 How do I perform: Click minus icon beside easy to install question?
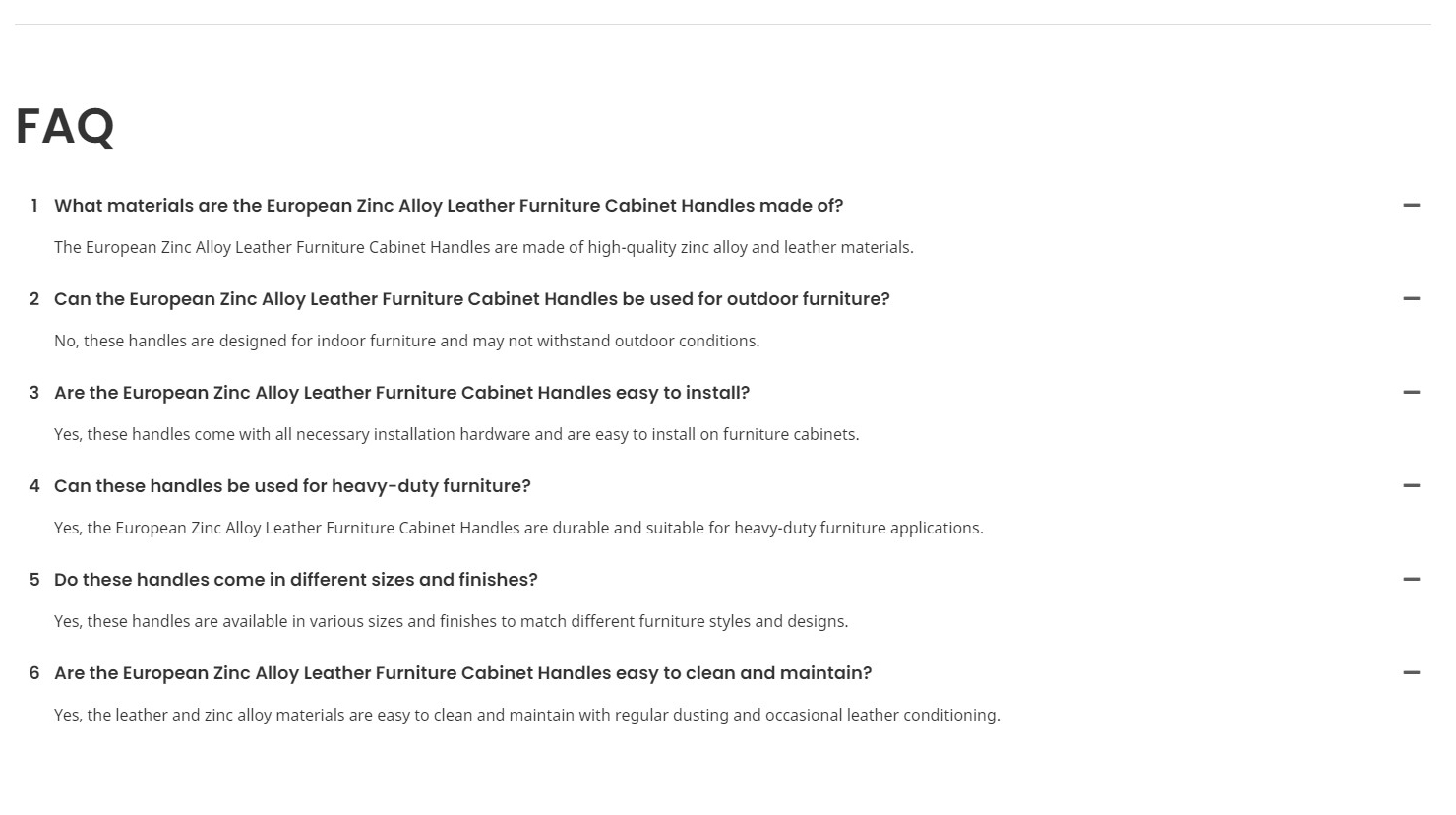click(x=1412, y=393)
